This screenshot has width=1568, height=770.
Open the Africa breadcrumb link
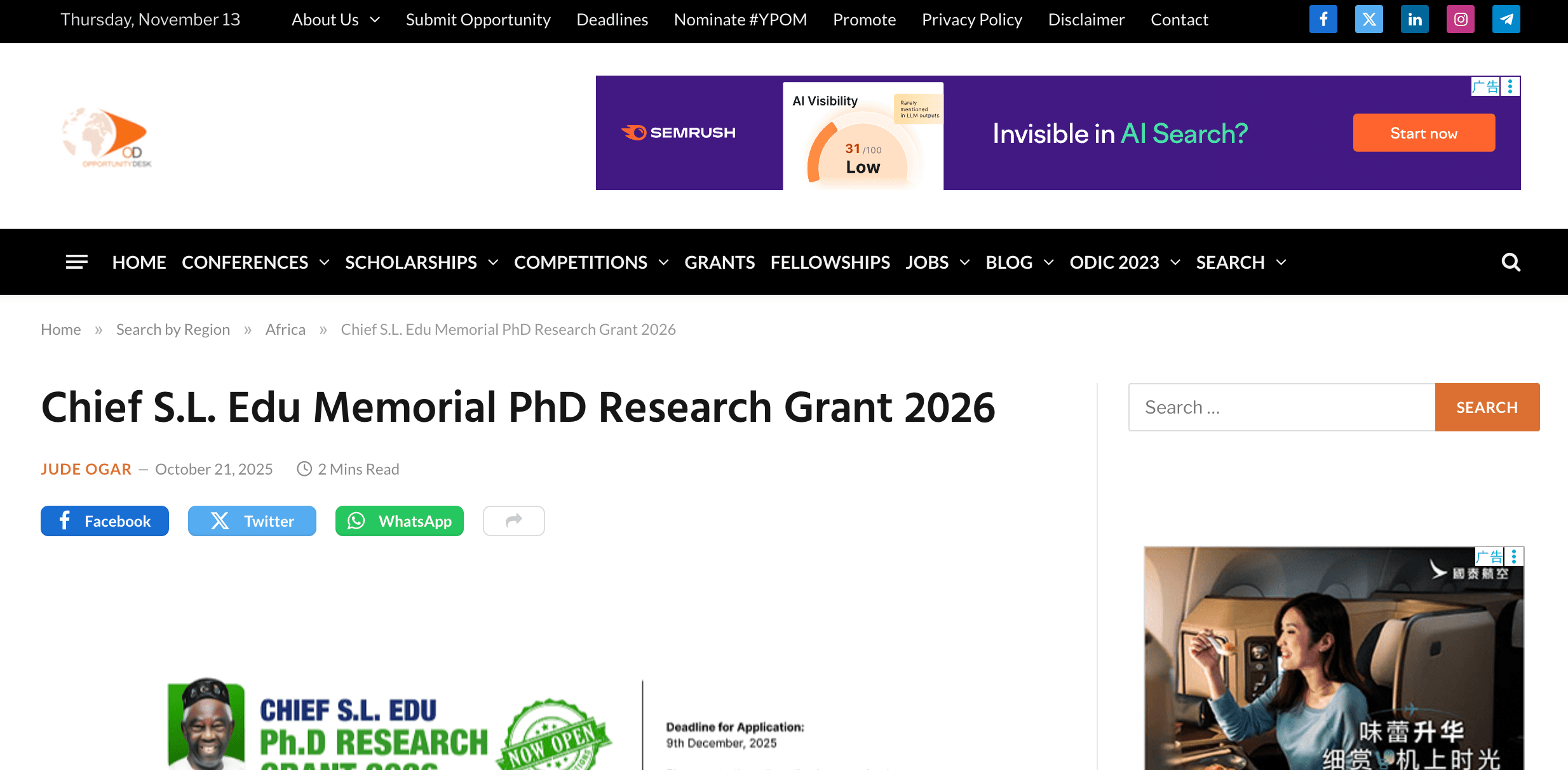[x=285, y=329]
